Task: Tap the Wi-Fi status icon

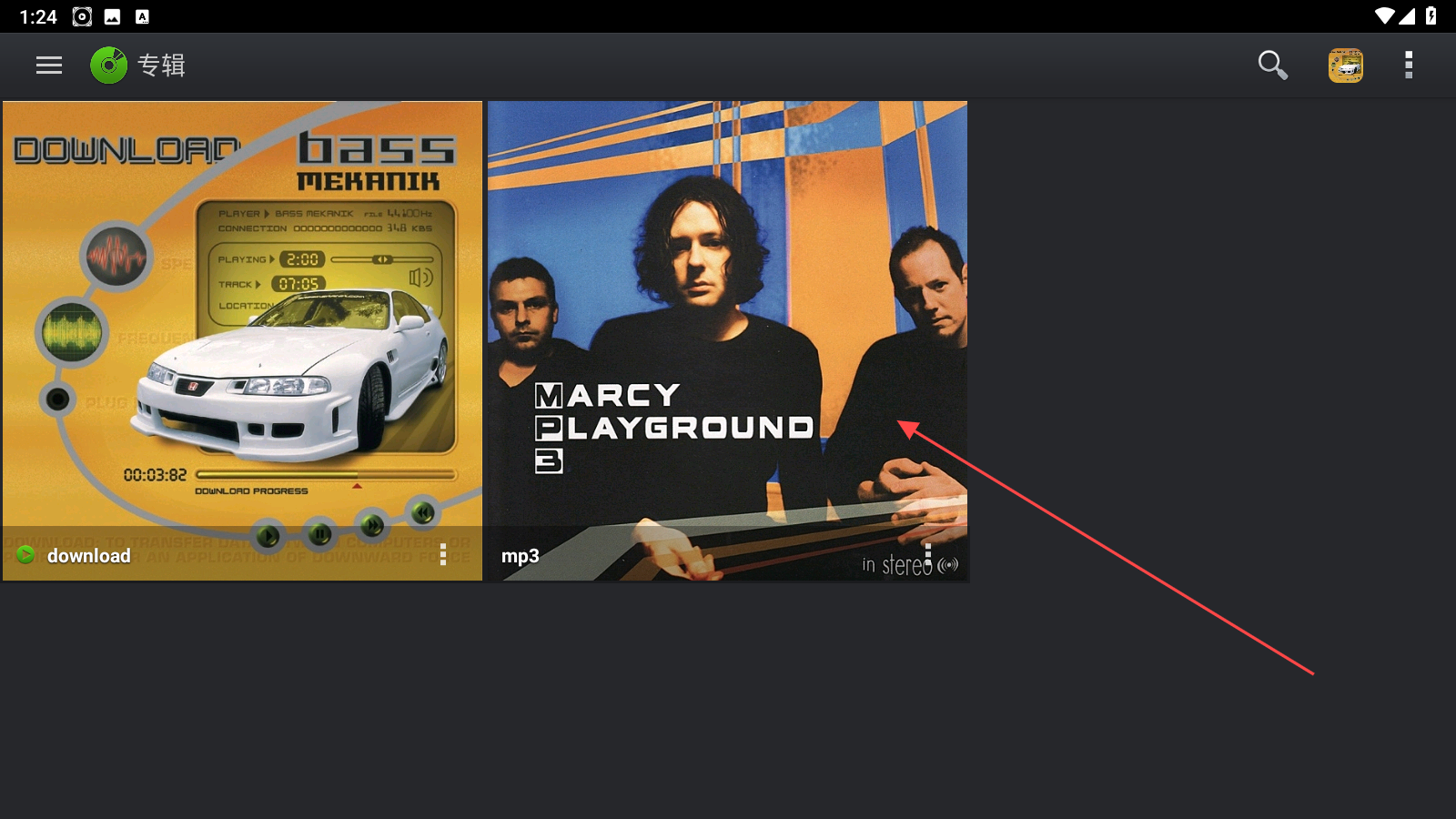Action: tap(1384, 16)
